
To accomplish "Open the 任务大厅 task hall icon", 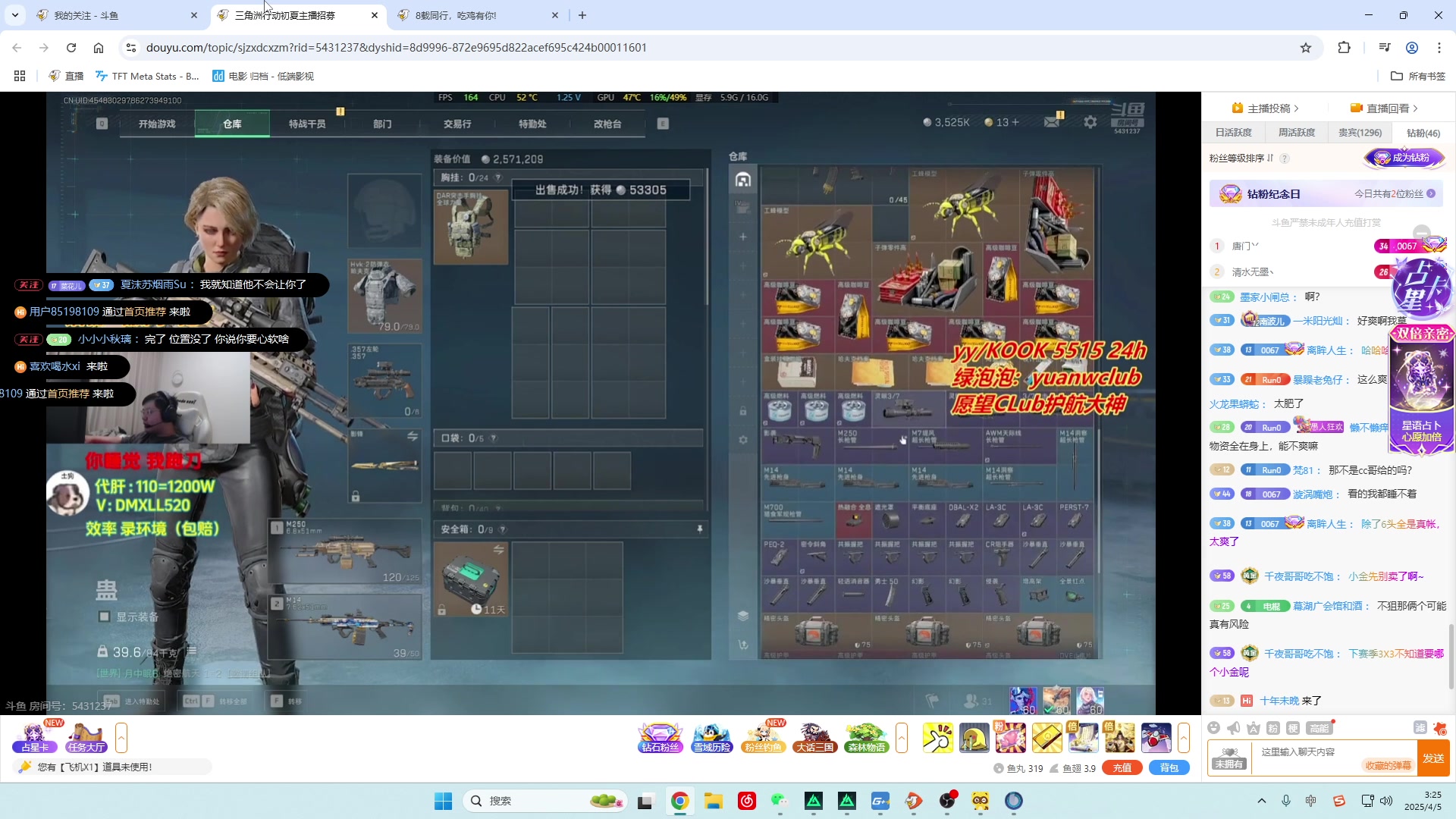I will tap(86, 737).
